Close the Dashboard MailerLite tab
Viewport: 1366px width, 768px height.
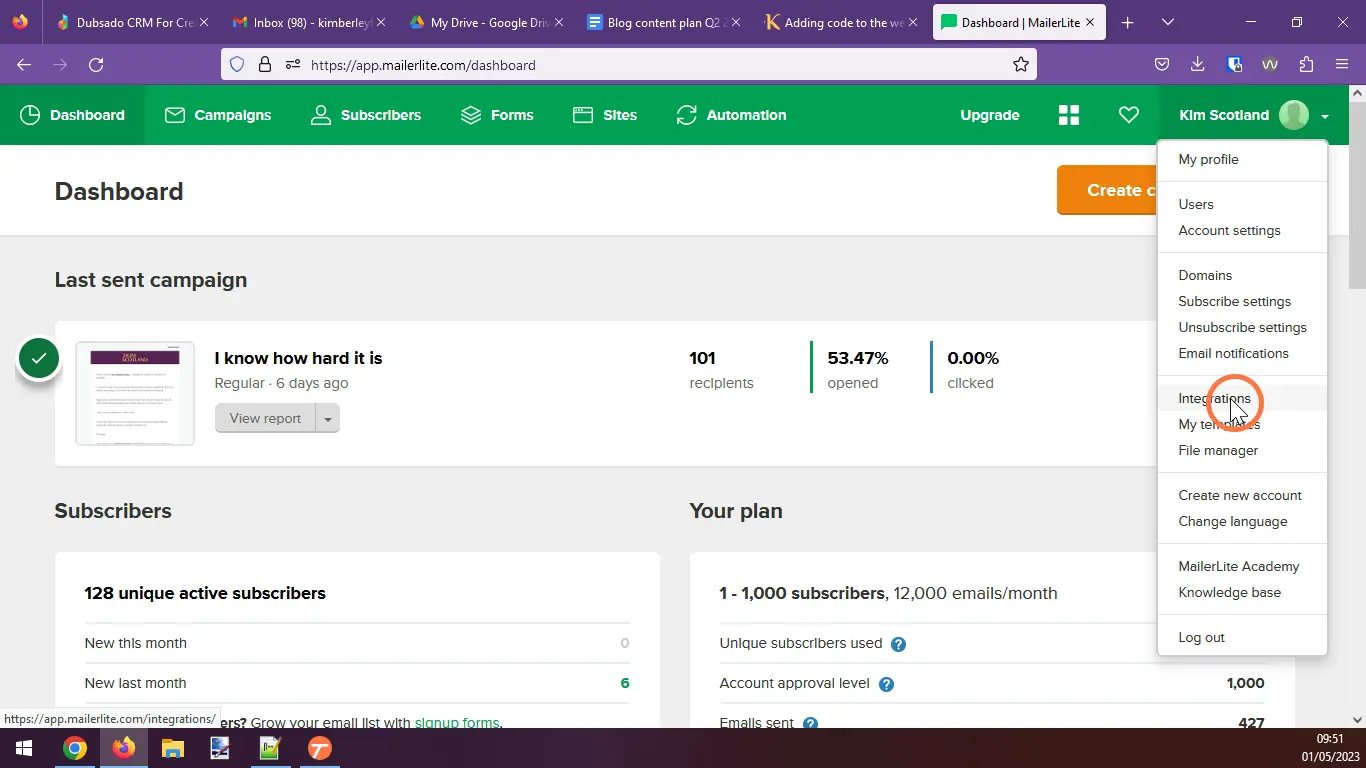[x=1090, y=22]
